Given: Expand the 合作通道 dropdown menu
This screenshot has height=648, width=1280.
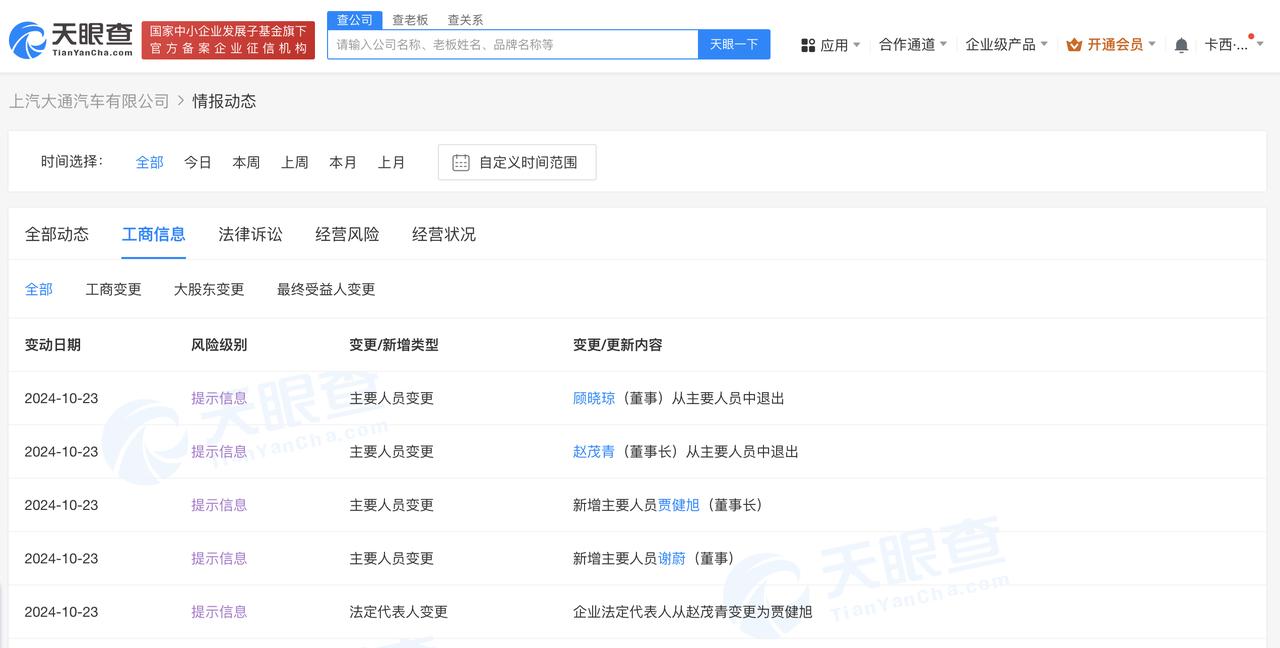Looking at the screenshot, I should [x=913, y=45].
